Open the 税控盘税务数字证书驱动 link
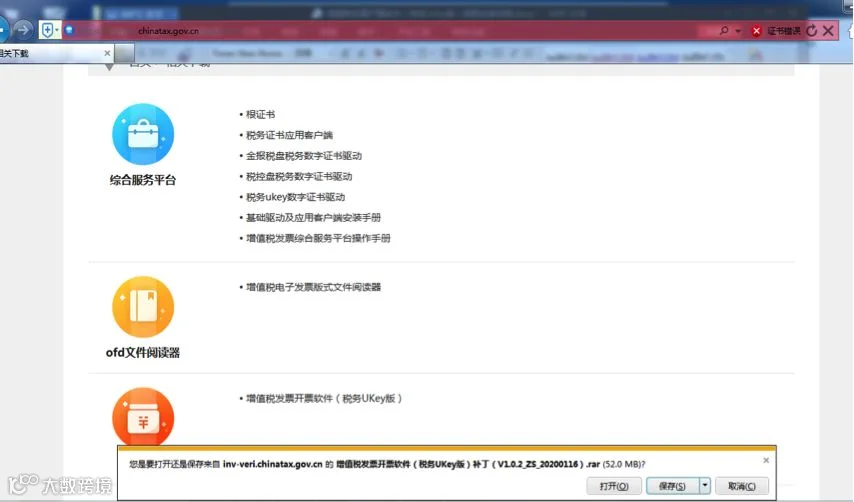This screenshot has width=854, height=502. [x=299, y=176]
